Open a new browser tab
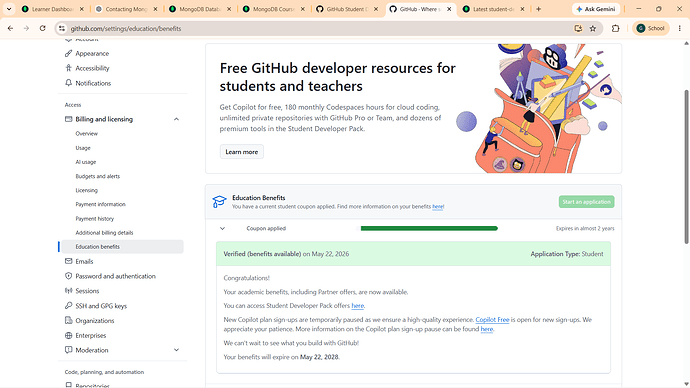The width and height of the screenshot is (690, 388). click(538, 9)
